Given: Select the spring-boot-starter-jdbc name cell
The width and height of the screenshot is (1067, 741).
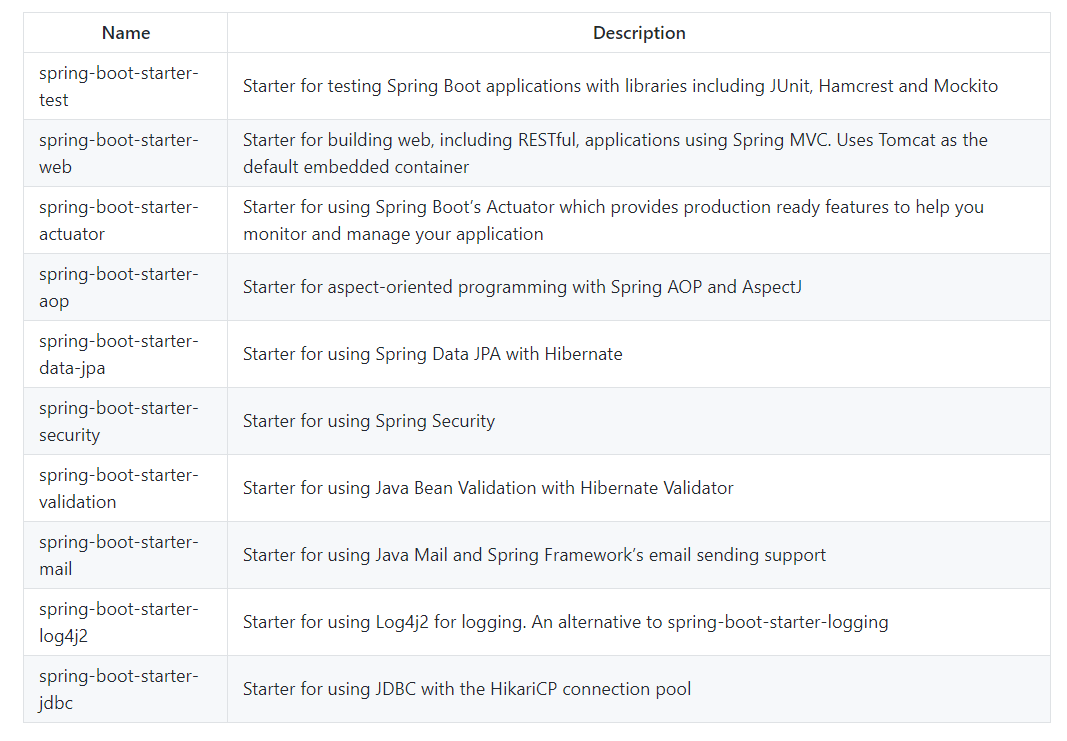Looking at the screenshot, I should [126, 689].
